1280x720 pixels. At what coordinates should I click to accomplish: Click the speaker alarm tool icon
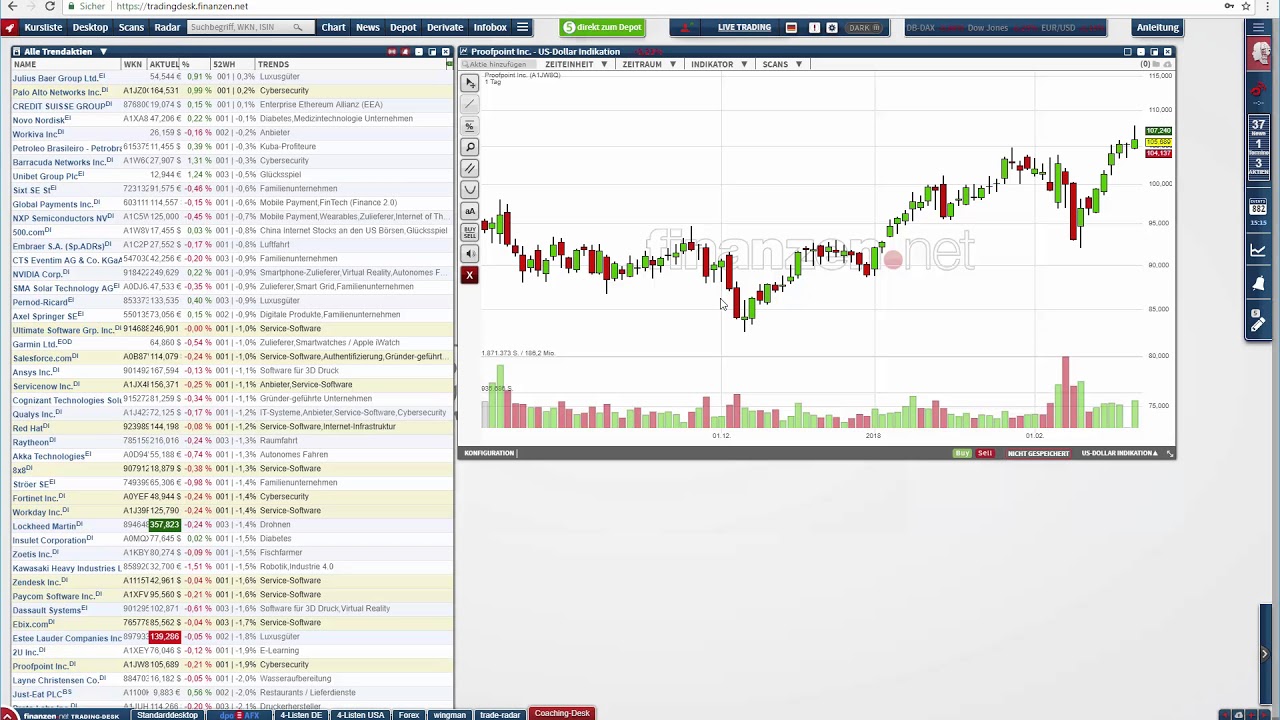[x=470, y=253]
